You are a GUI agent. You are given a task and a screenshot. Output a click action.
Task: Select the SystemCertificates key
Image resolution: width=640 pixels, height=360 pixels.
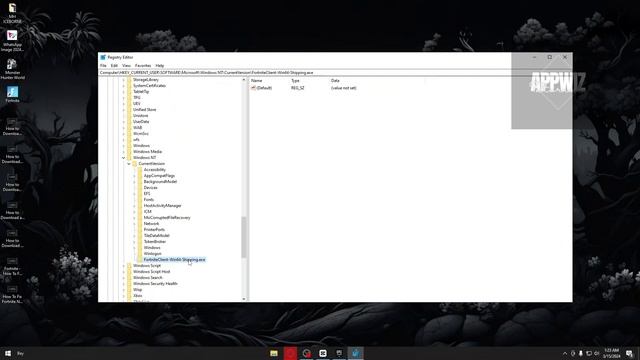[149, 86]
